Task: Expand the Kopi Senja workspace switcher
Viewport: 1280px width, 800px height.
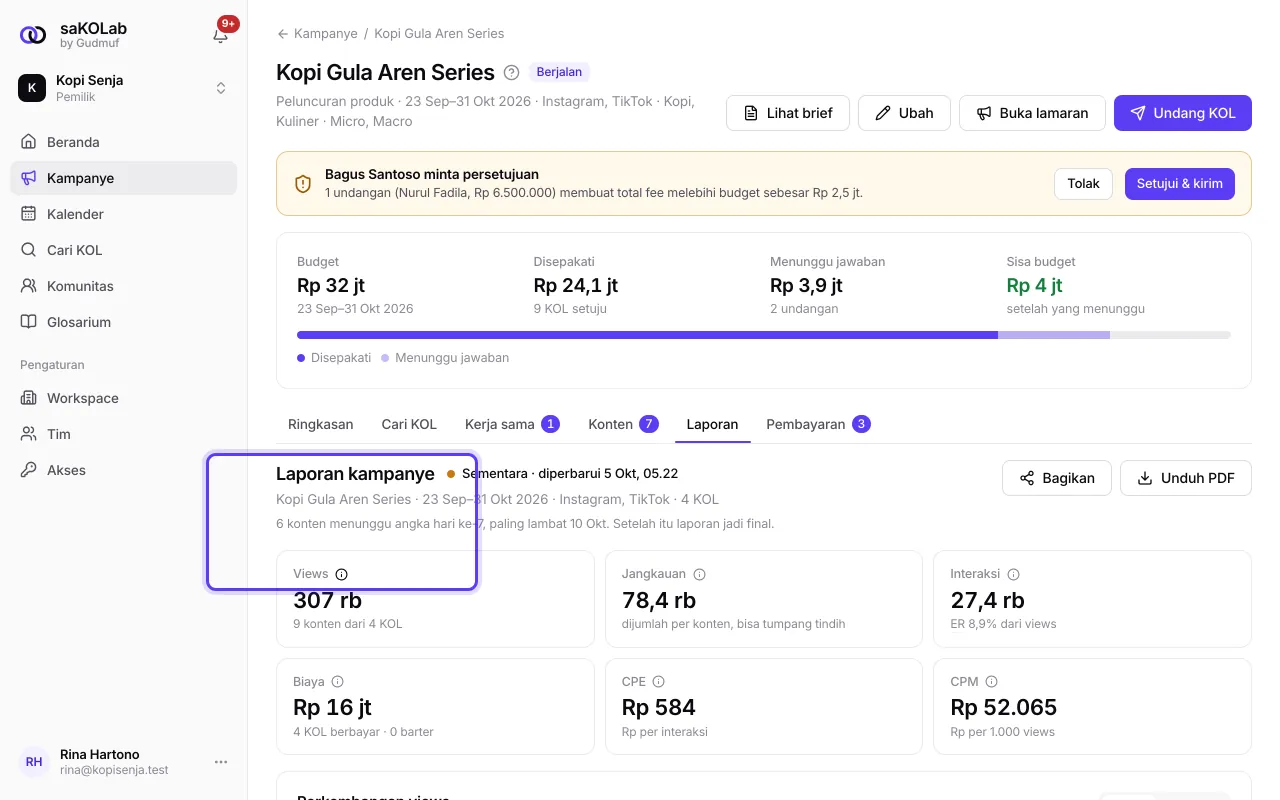Action: pyautogui.click(x=124, y=88)
